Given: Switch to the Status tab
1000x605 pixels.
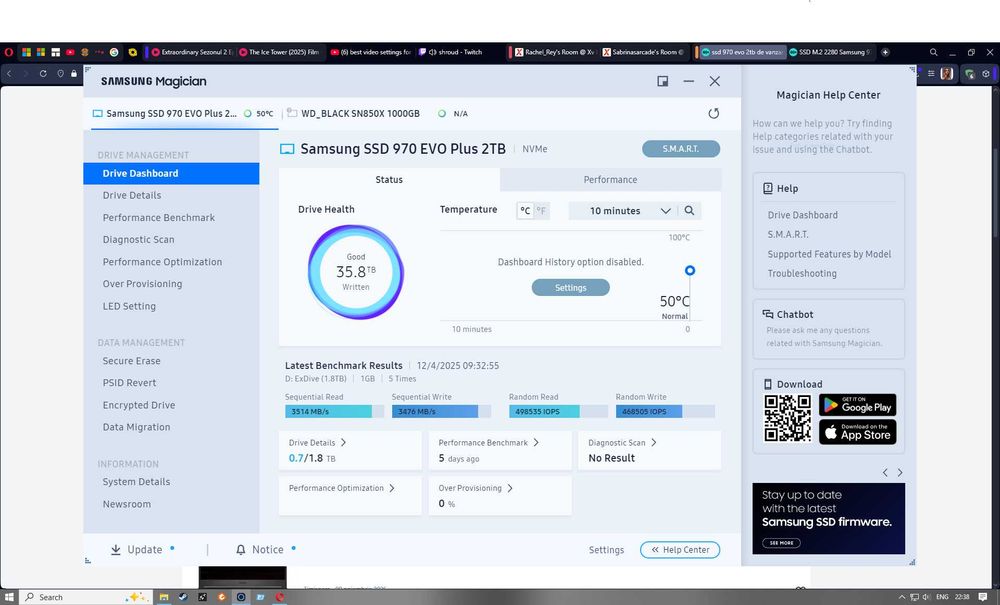Looking at the screenshot, I should [389, 180].
